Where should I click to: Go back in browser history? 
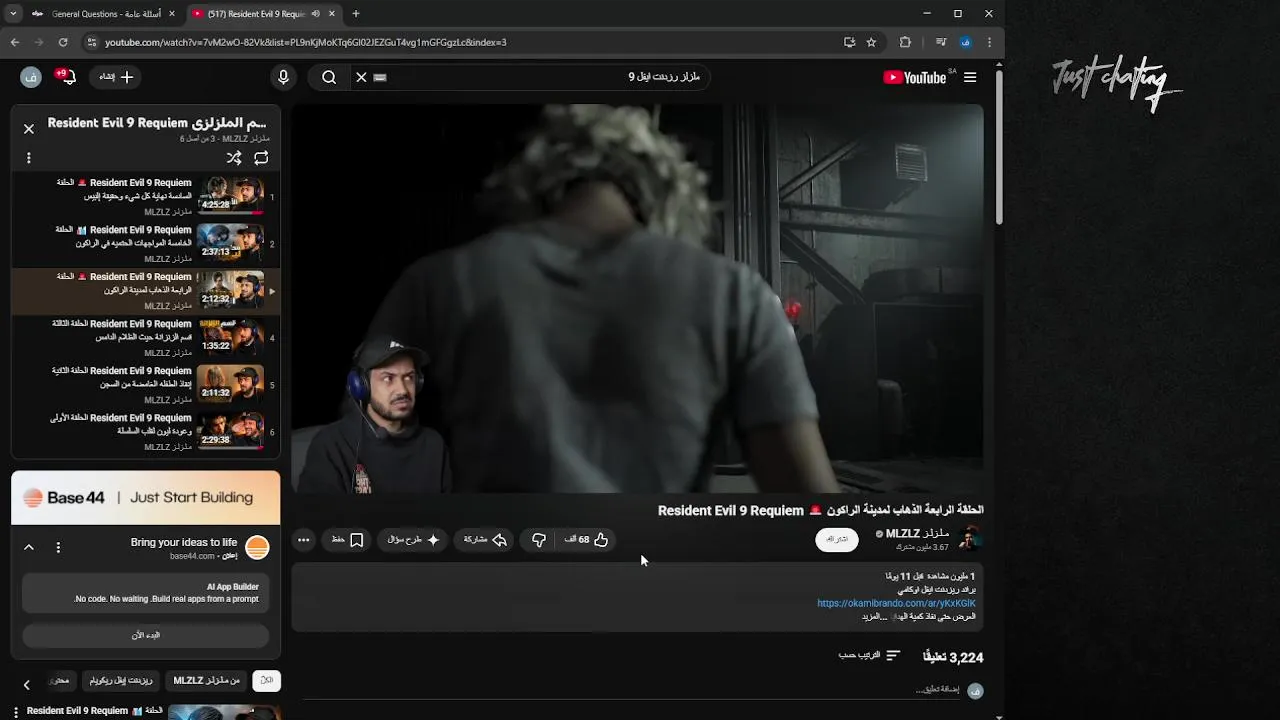click(15, 42)
